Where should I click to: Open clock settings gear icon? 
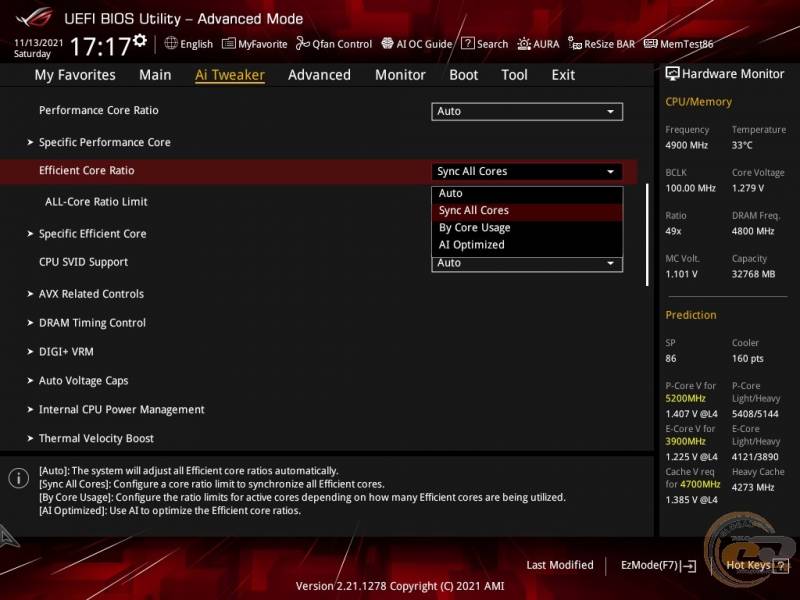(140, 40)
